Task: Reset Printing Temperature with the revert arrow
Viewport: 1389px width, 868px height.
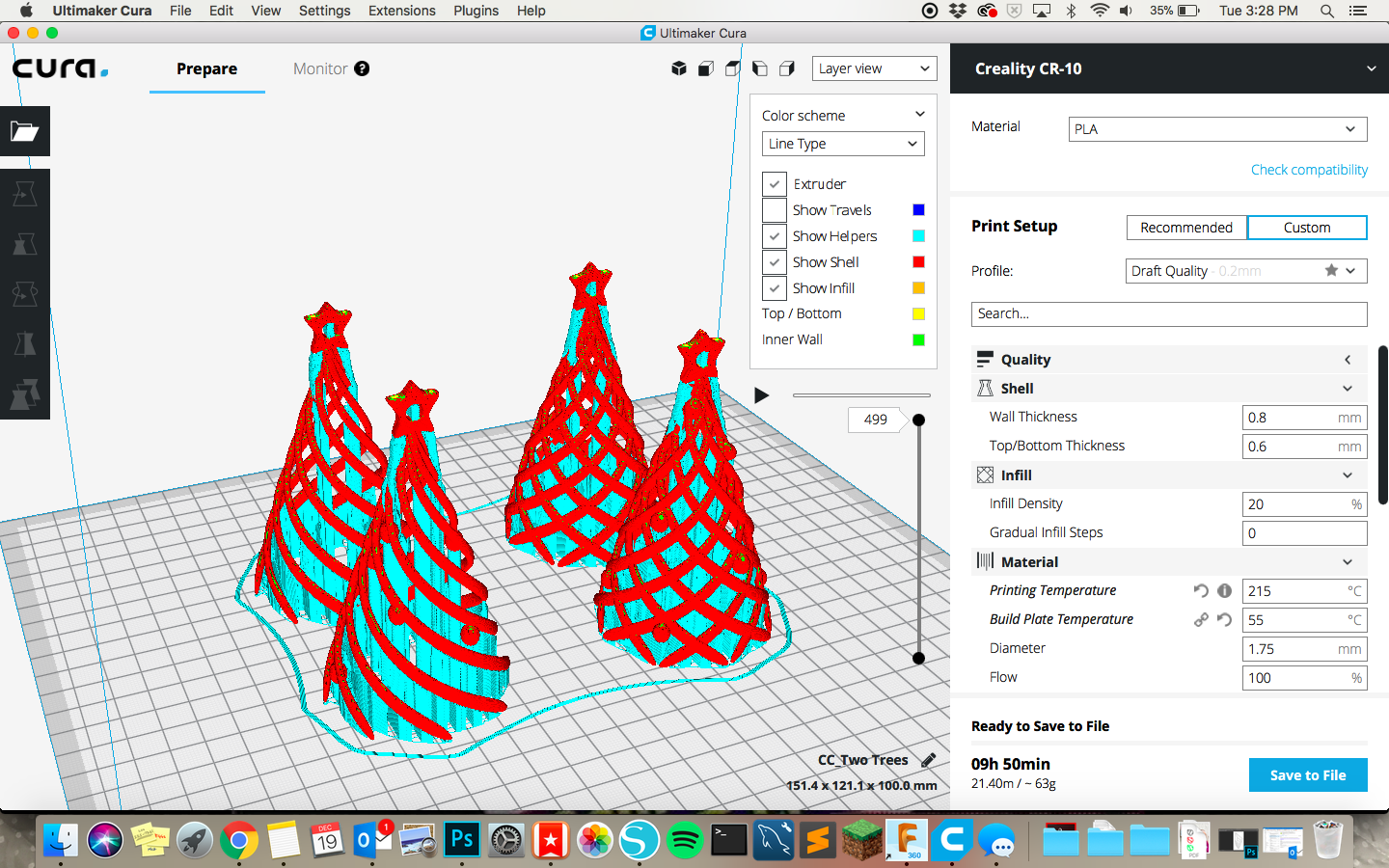Action: point(1201,590)
